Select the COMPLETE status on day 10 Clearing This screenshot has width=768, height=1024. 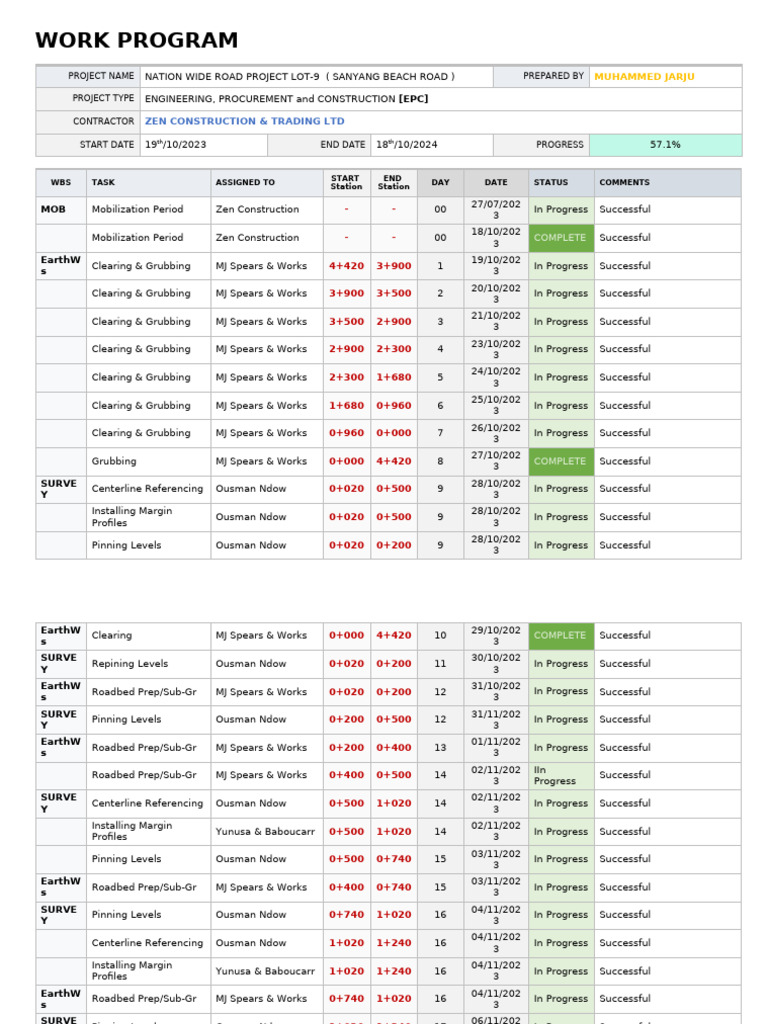[561, 635]
